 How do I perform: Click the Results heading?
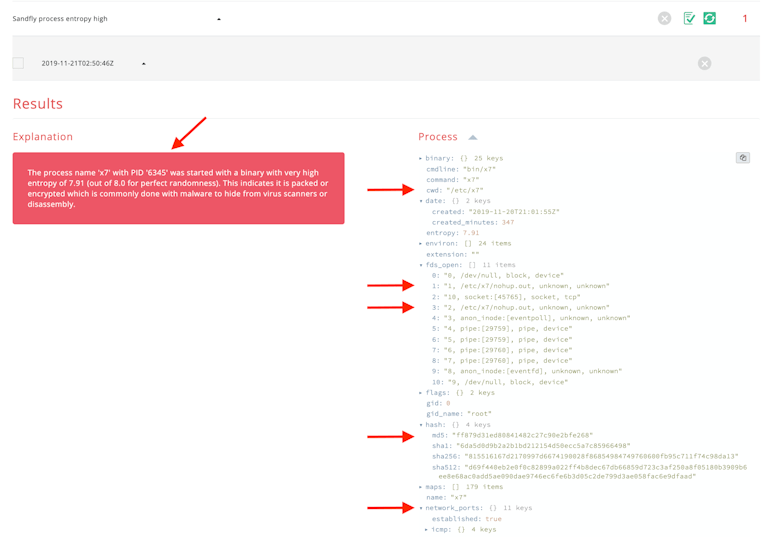(x=38, y=104)
